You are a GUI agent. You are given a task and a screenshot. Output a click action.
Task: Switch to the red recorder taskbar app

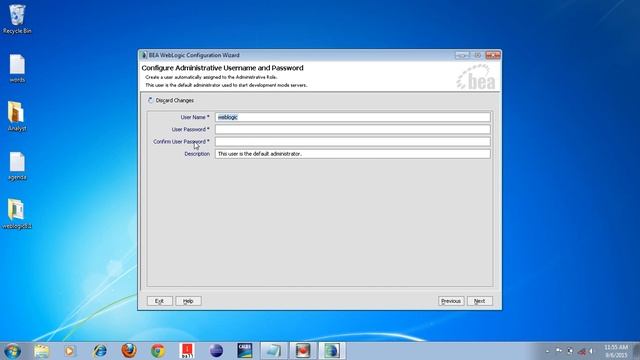tap(302, 351)
